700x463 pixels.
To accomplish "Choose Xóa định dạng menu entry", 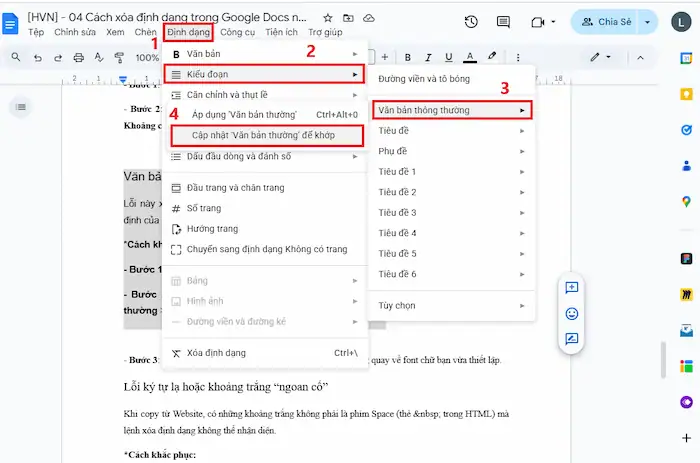I will pyautogui.click(x=216, y=353).
